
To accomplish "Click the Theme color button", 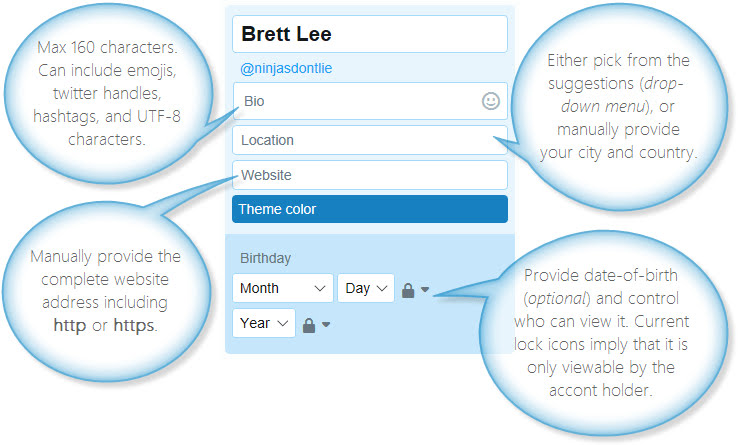I will (370, 209).
